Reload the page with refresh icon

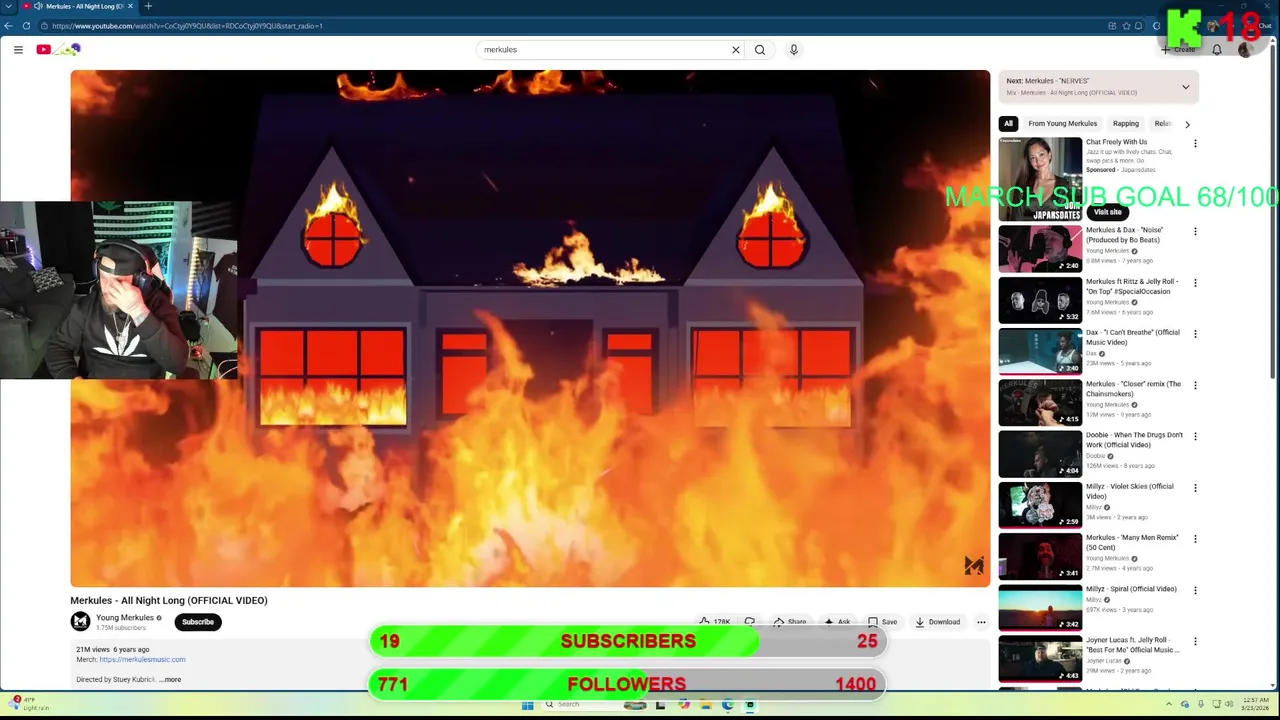[x=26, y=26]
